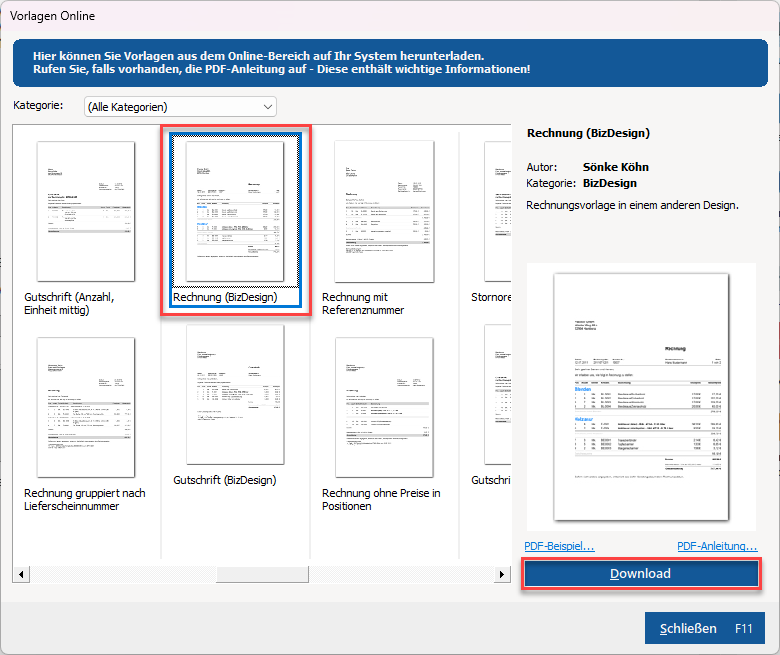The width and height of the screenshot is (780, 655).
Task: Select the Rechnung (BizDesign) template thumbnail
Action: [x=236, y=211]
